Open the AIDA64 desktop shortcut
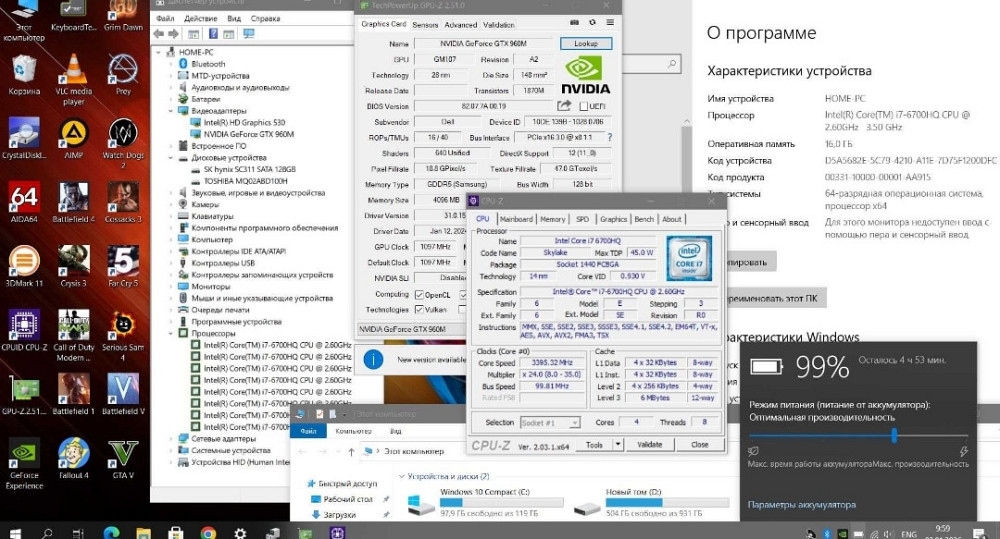This screenshot has width=1000, height=539. 24,202
